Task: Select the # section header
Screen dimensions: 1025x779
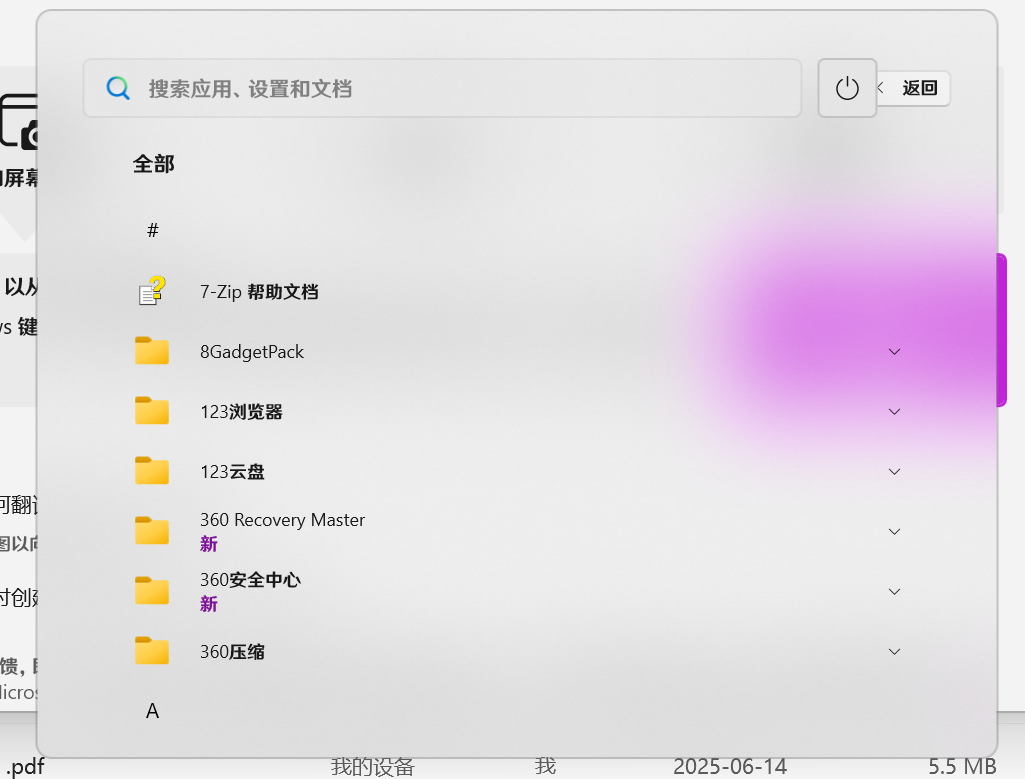Action: coord(152,230)
